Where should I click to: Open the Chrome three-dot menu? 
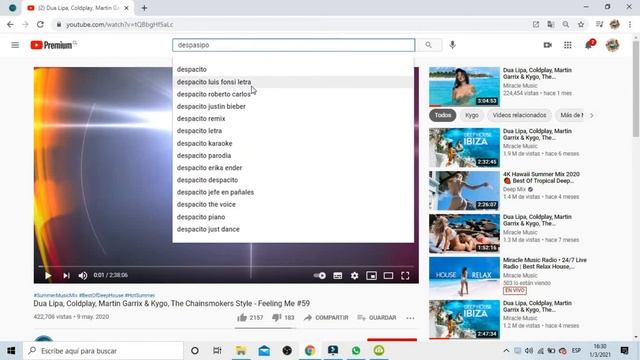(x=630, y=24)
